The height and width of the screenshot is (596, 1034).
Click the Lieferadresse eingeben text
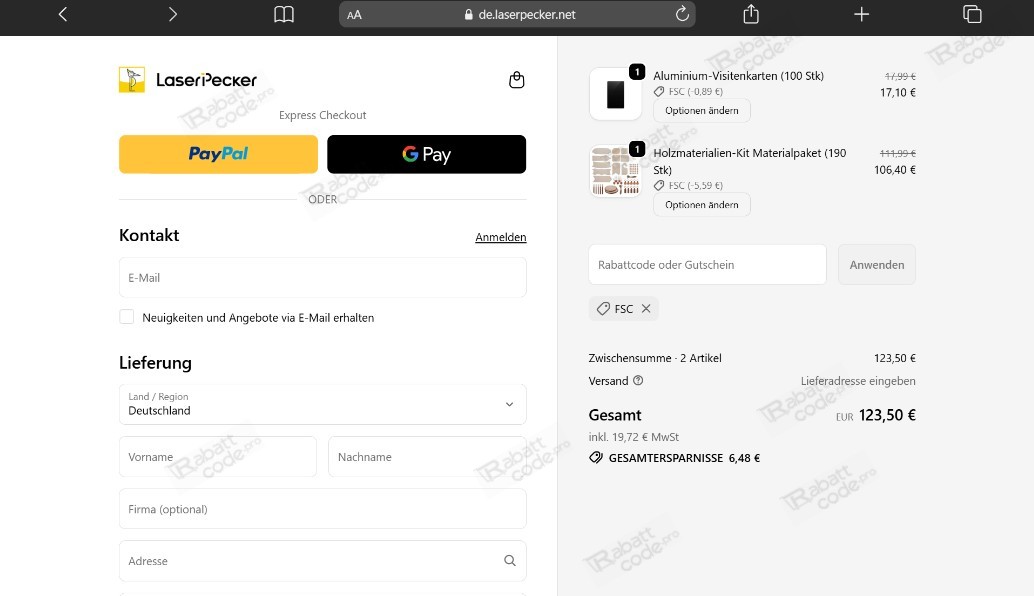858,381
